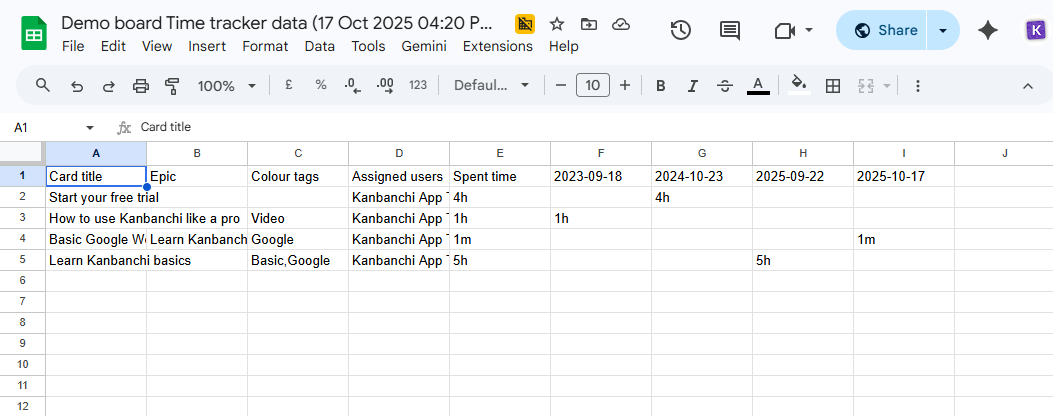Viewport: 1053px width, 416px height.
Task: Select cell containing Video
Action: pos(297,218)
